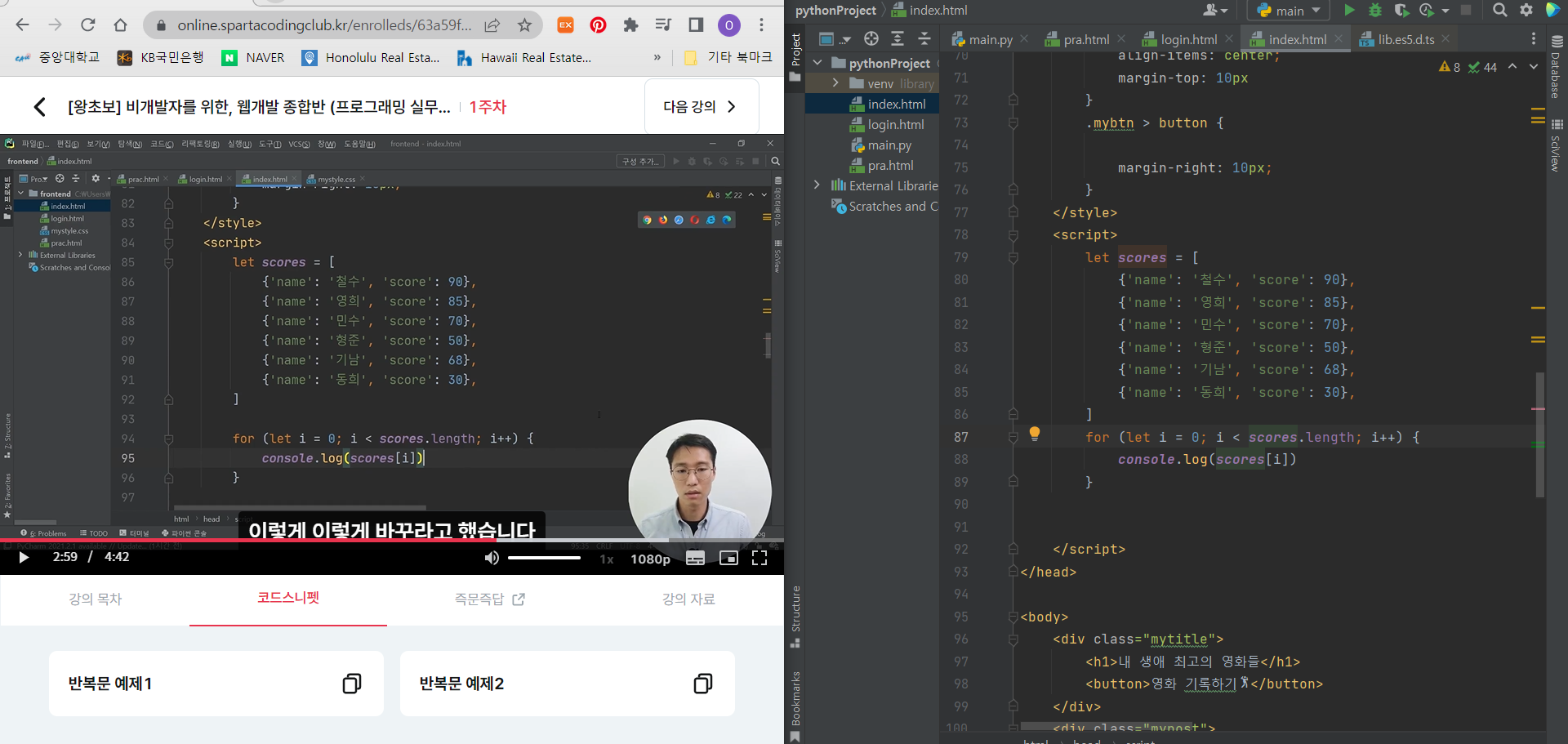Run with coverage in PyCharm
Screen dimensions: 1568x744
[x=1401, y=11]
